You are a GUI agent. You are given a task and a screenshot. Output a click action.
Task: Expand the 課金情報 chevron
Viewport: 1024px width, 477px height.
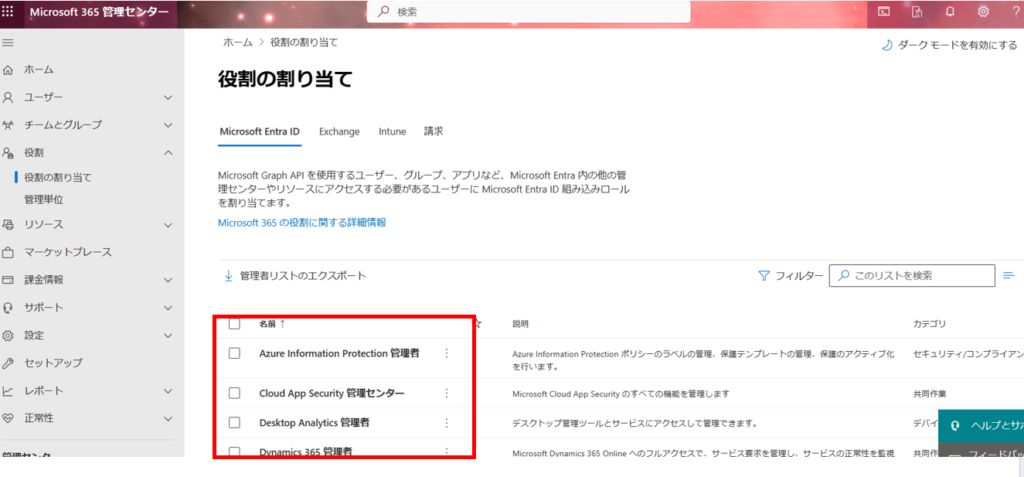pyautogui.click(x=168, y=280)
